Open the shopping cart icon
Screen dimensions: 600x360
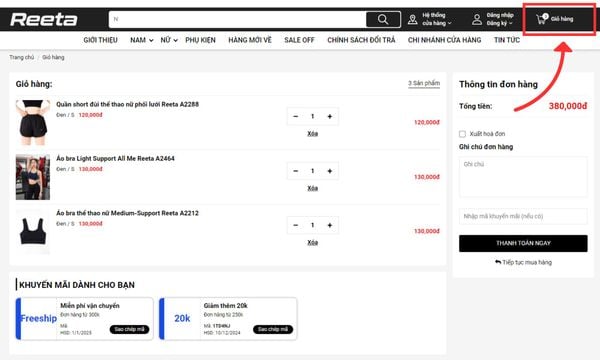click(542, 19)
